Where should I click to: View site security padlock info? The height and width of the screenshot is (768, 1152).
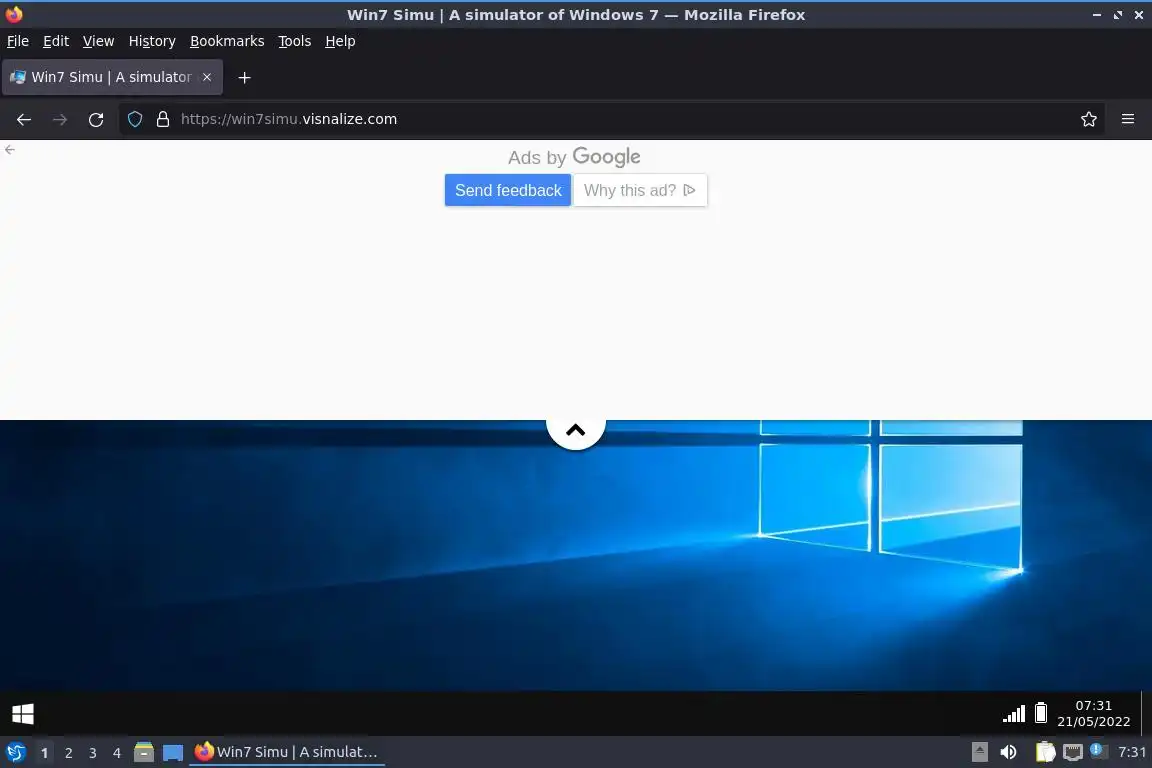(x=163, y=119)
